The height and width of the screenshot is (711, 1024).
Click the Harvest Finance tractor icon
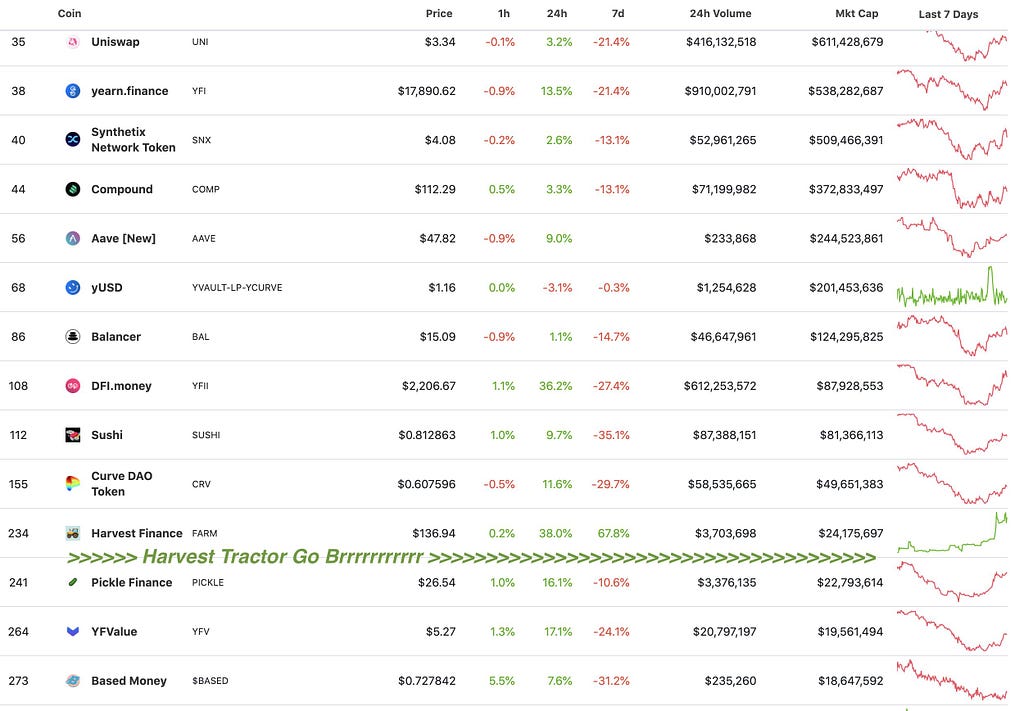72,533
